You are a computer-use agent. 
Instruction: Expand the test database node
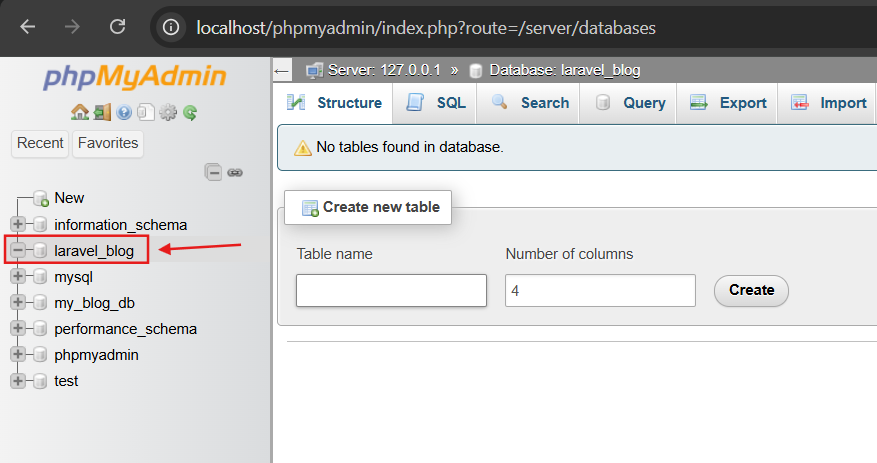(x=18, y=381)
